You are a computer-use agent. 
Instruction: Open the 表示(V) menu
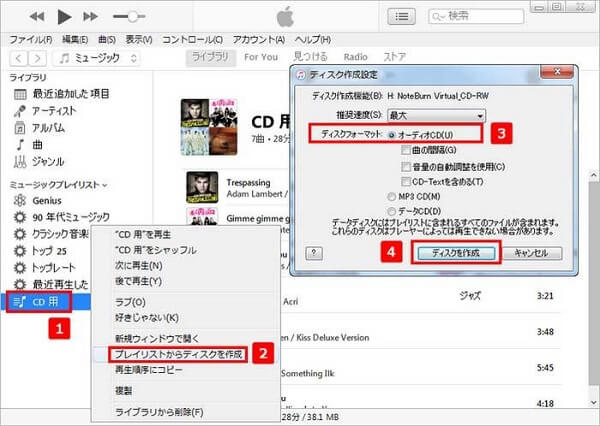[139, 39]
